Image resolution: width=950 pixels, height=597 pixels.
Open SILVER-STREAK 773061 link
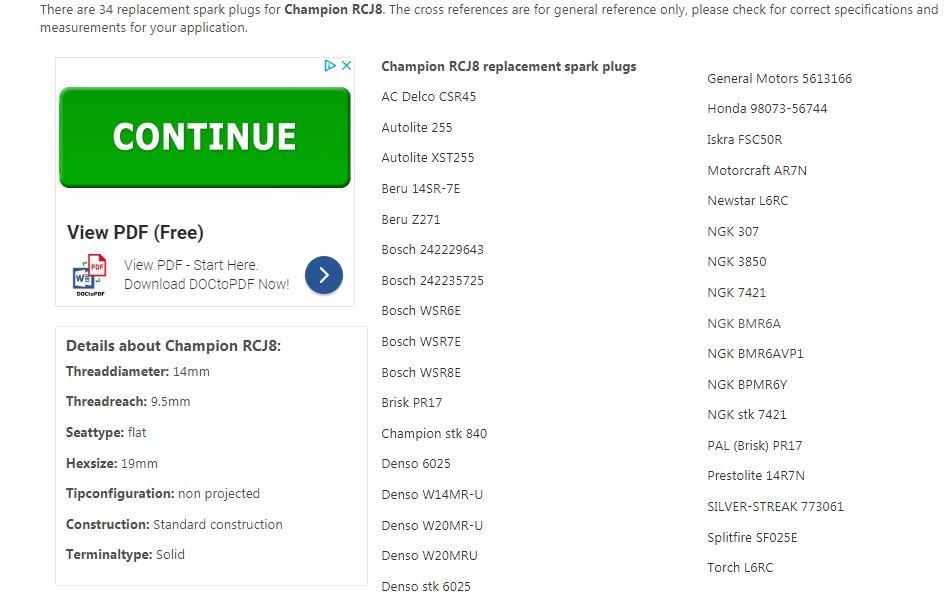775,507
